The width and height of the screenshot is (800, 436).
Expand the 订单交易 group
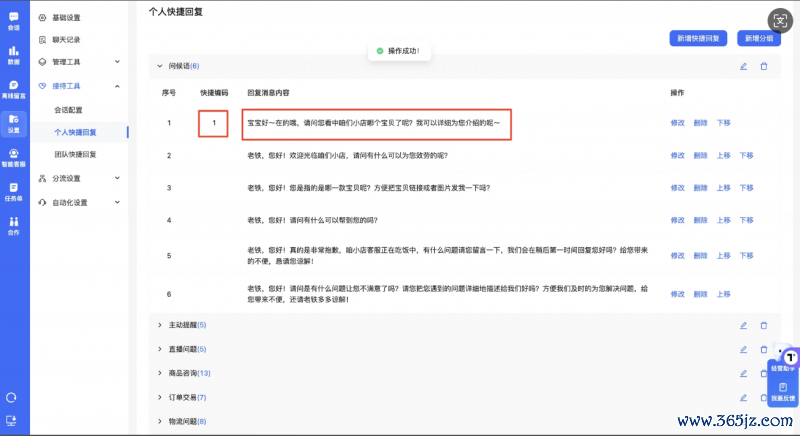pyautogui.click(x=160, y=397)
